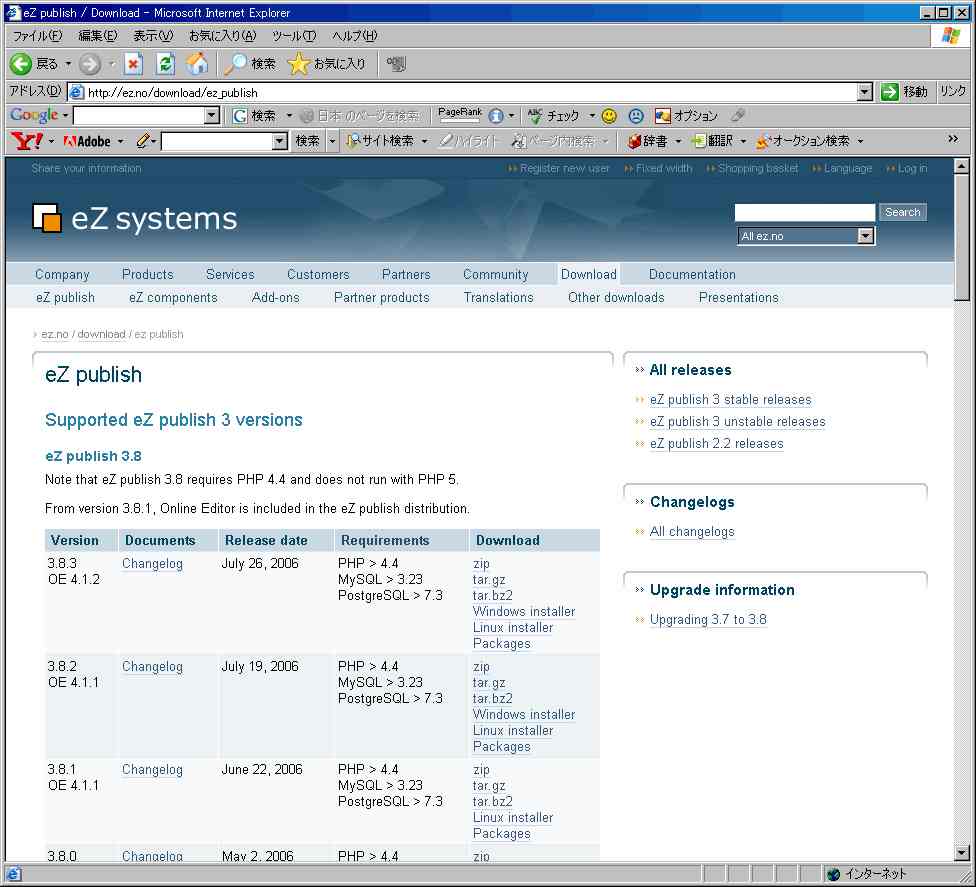Click the Google toolbar logo
Image resolution: width=976 pixels, height=887 pixels.
(34, 115)
